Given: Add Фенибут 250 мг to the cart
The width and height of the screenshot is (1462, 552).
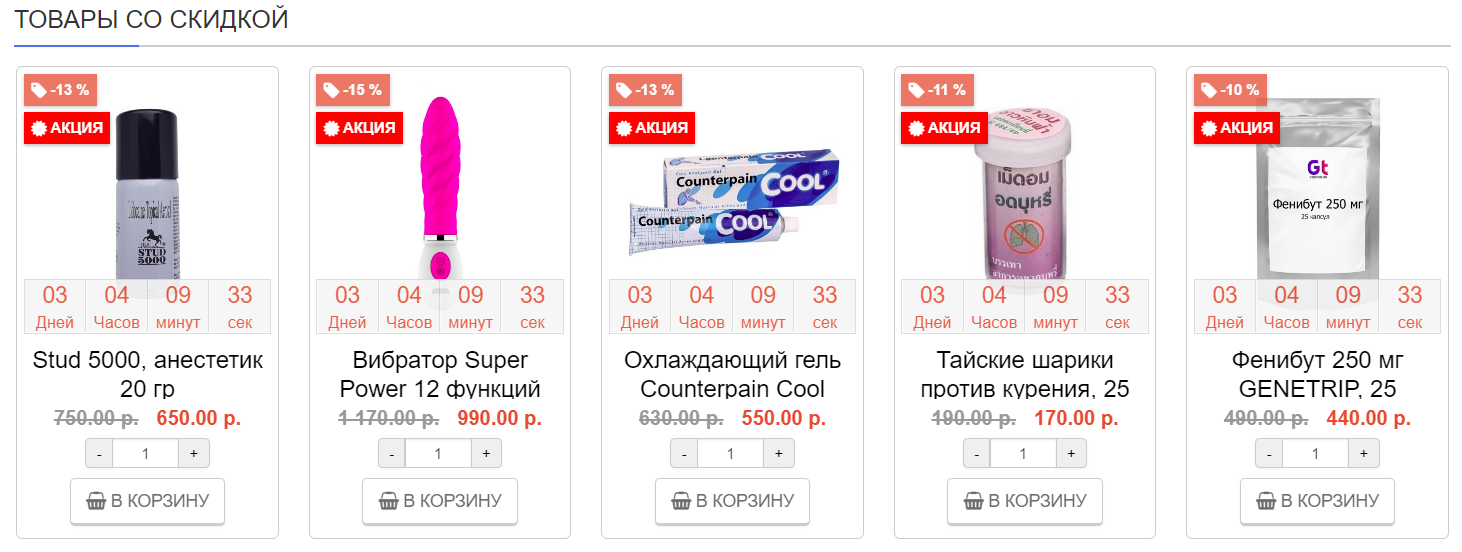Looking at the screenshot, I should coord(1317,501).
